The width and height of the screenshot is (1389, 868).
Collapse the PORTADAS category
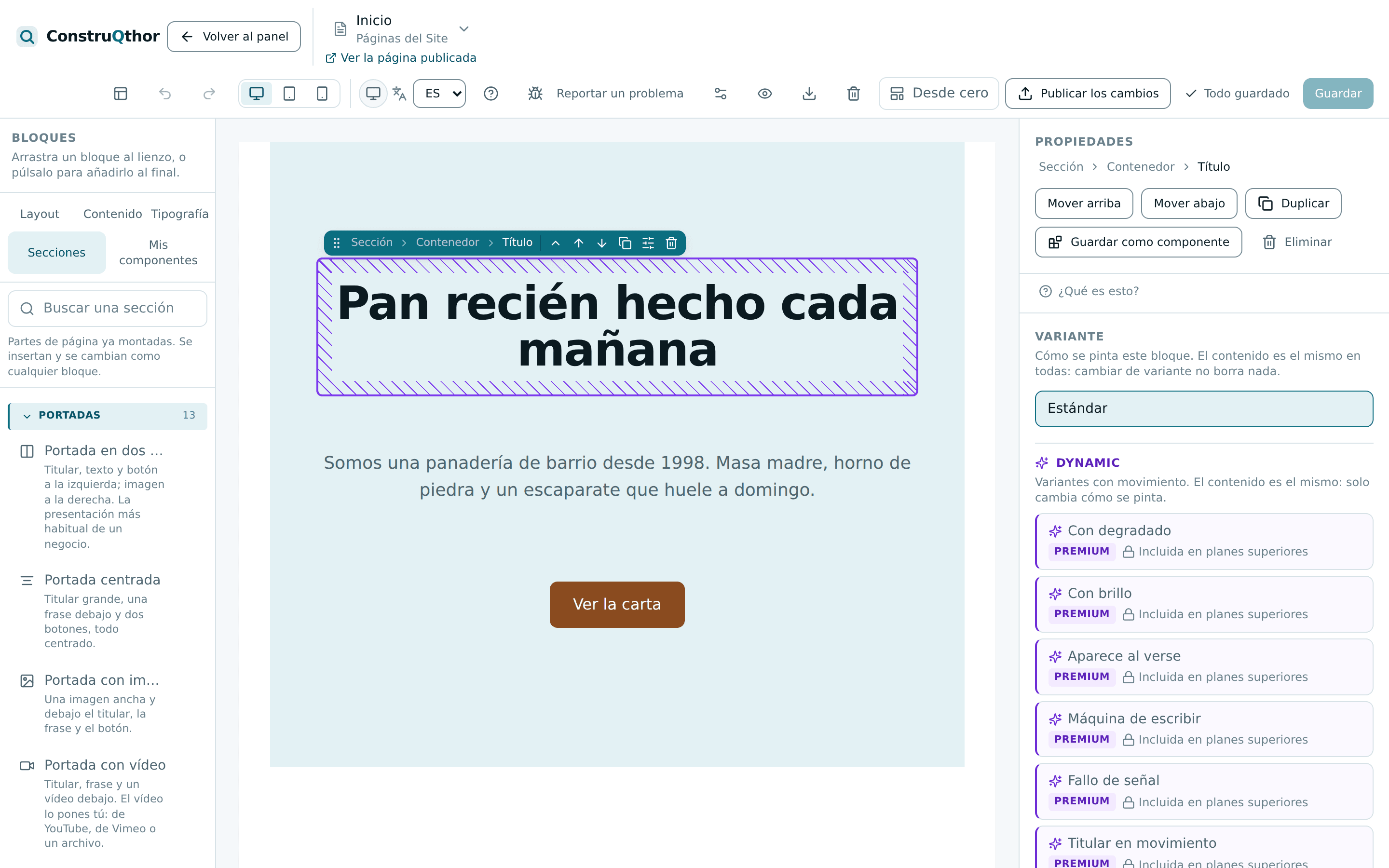pos(108,416)
